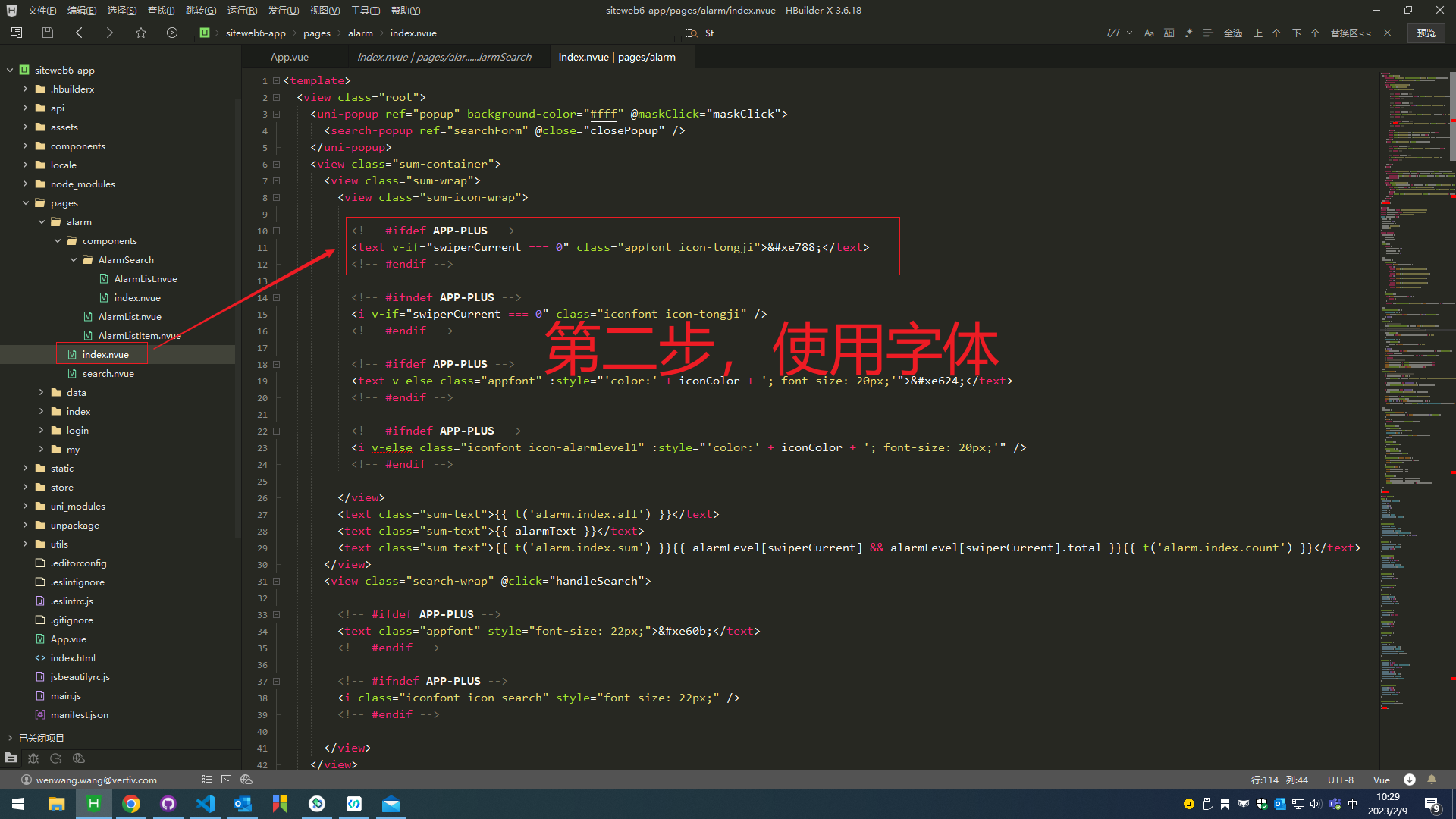Click the Vue language mode indicator
The image size is (1456, 819).
(1382, 780)
